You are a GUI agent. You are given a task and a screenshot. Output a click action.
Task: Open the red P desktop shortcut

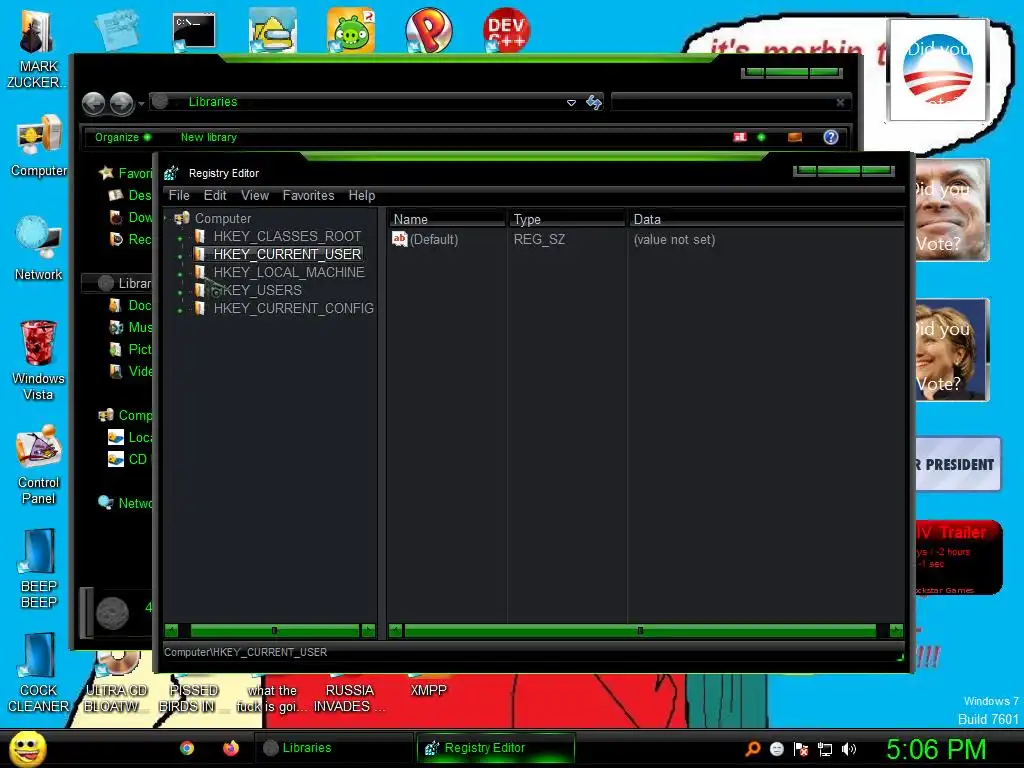click(x=428, y=30)
